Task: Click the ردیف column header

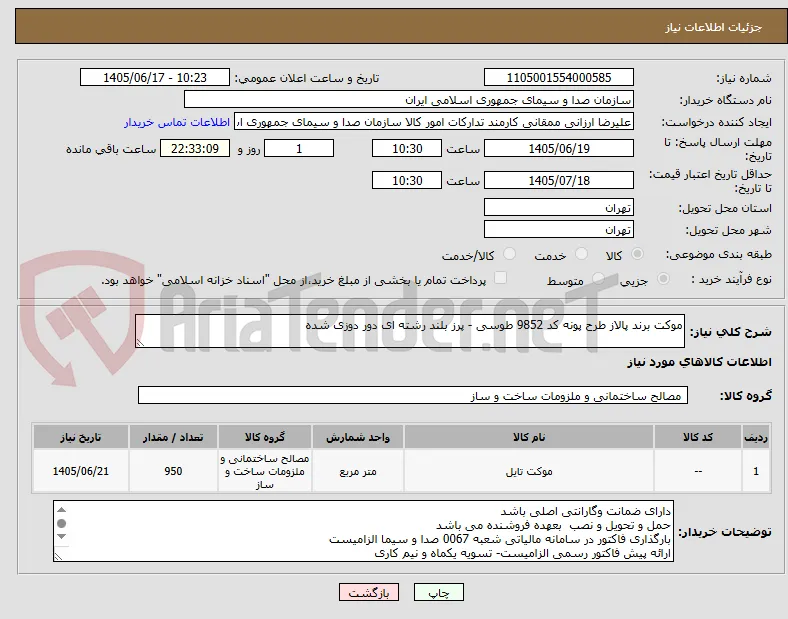Action: tap(756, 437)
